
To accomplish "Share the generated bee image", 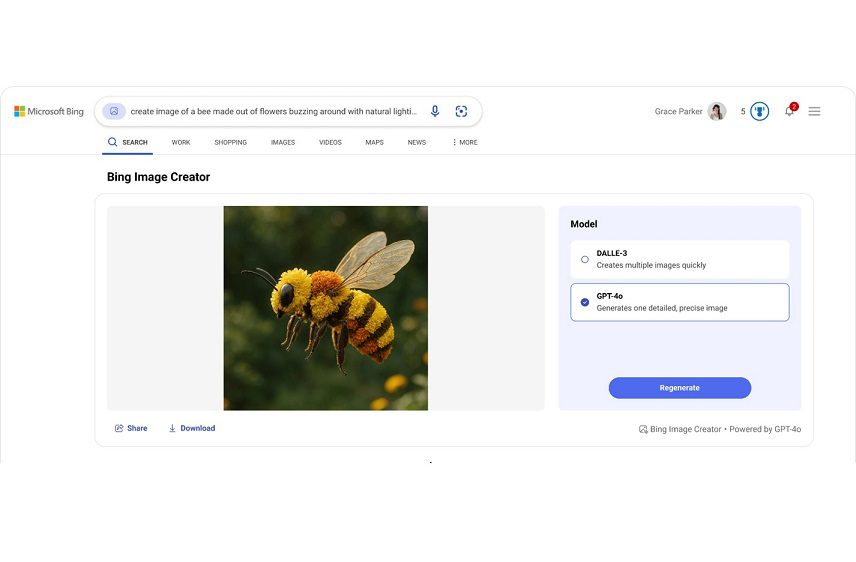I will 131,428.
